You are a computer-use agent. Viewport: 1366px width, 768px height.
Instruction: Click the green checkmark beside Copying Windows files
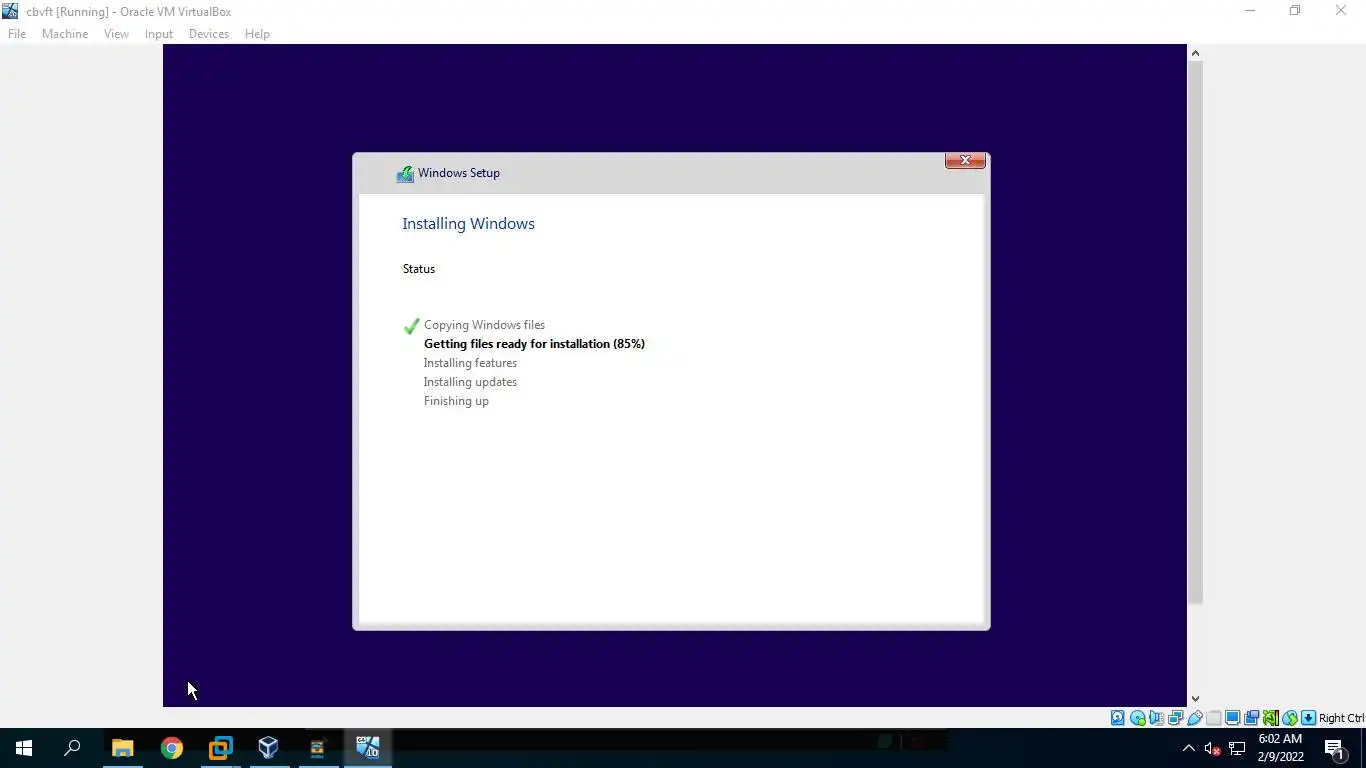pyautogui.click(x=411, y=326)
